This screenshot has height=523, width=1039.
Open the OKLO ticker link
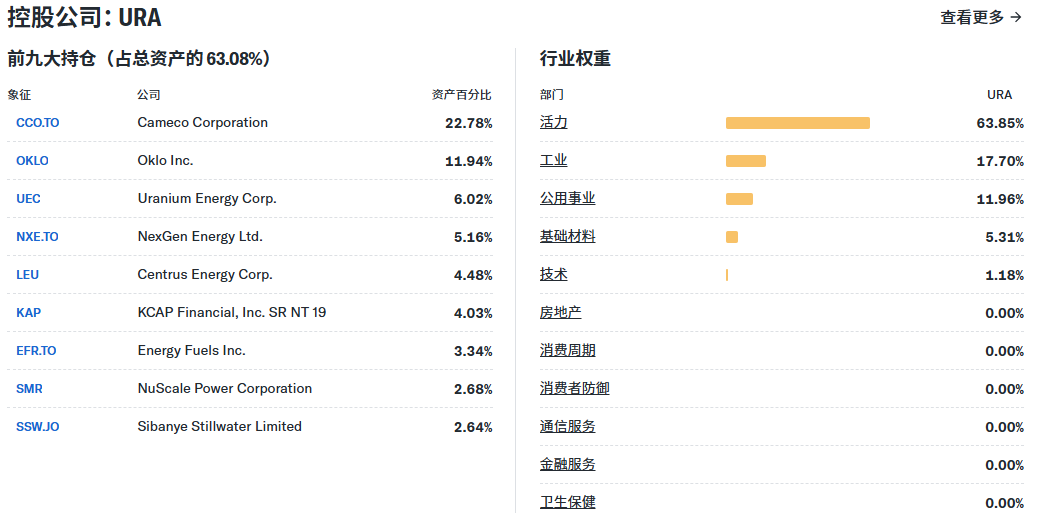point(32,161)
